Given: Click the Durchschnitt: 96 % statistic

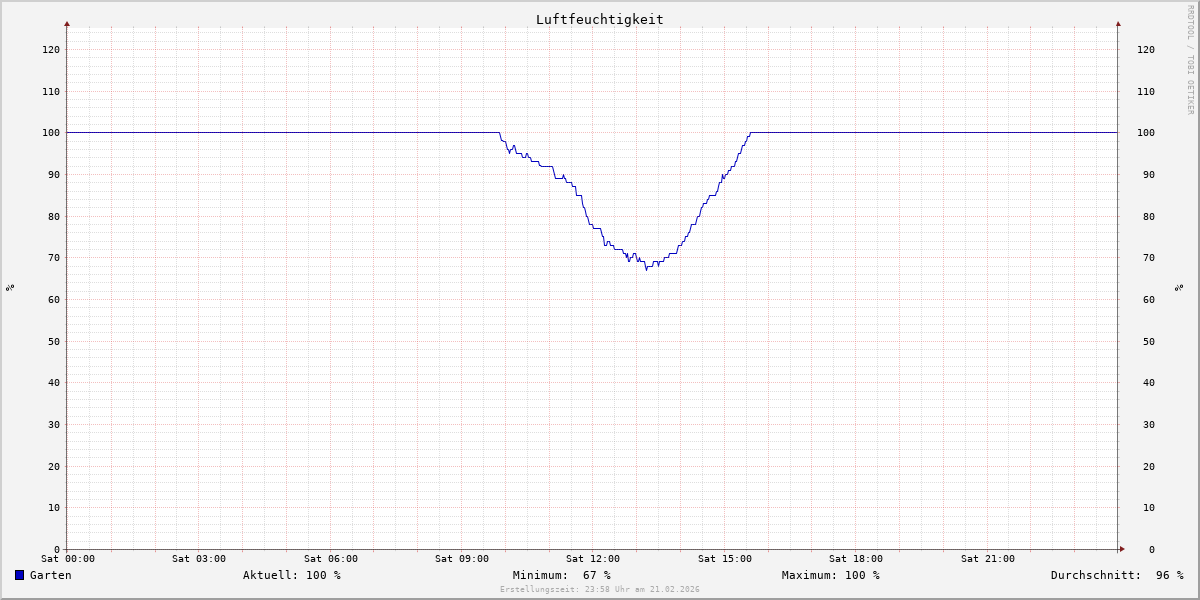Looking at the screenshot, I should (1117, 575).
